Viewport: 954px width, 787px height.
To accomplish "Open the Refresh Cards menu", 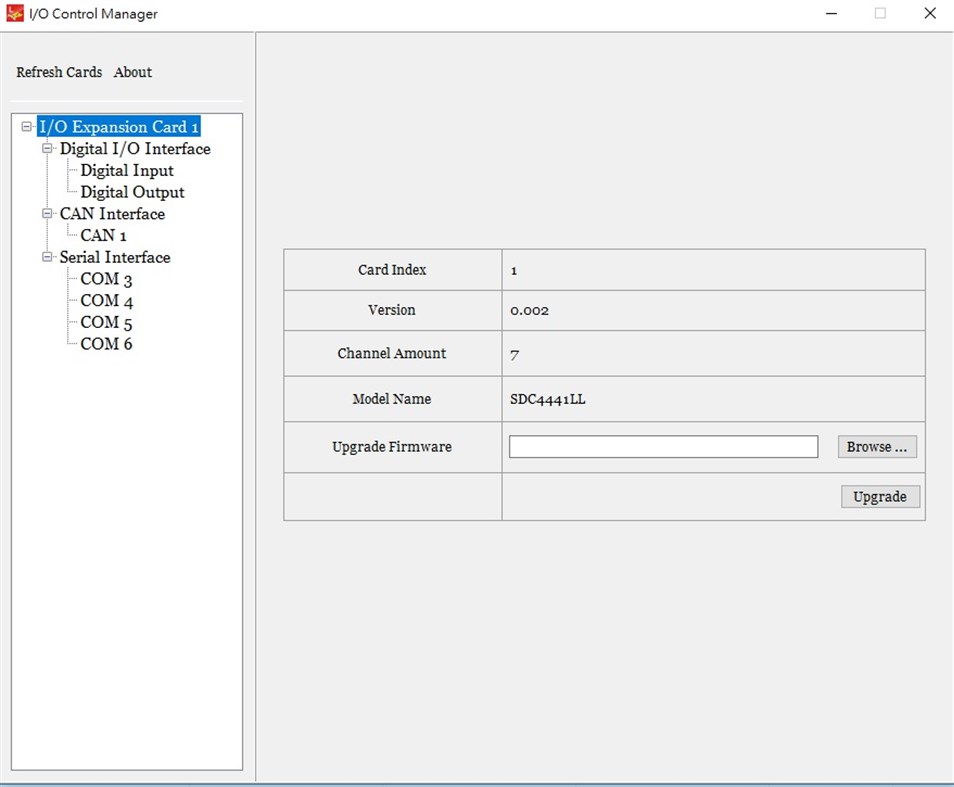I will click(x=59, y=72).
